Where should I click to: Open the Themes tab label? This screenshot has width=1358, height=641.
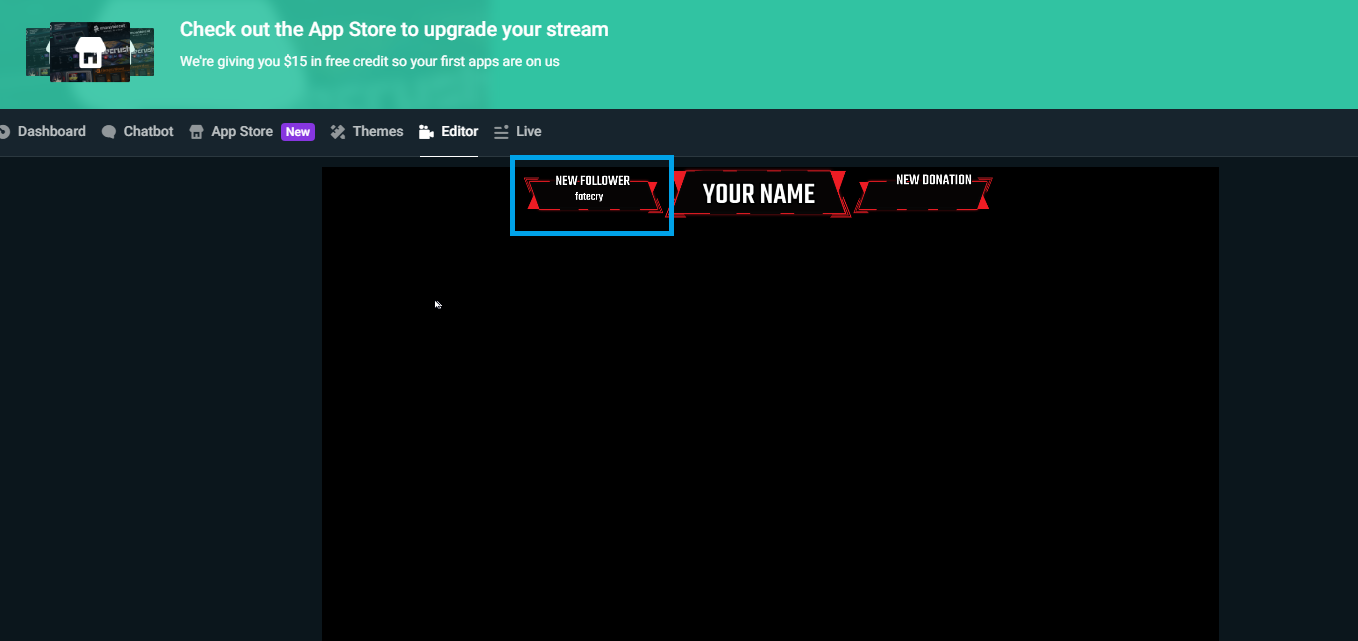coord(378,132)
